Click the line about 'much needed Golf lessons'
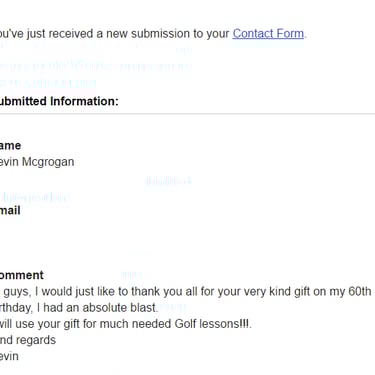This screenshot has height=375, width=375. click(126, 324)
